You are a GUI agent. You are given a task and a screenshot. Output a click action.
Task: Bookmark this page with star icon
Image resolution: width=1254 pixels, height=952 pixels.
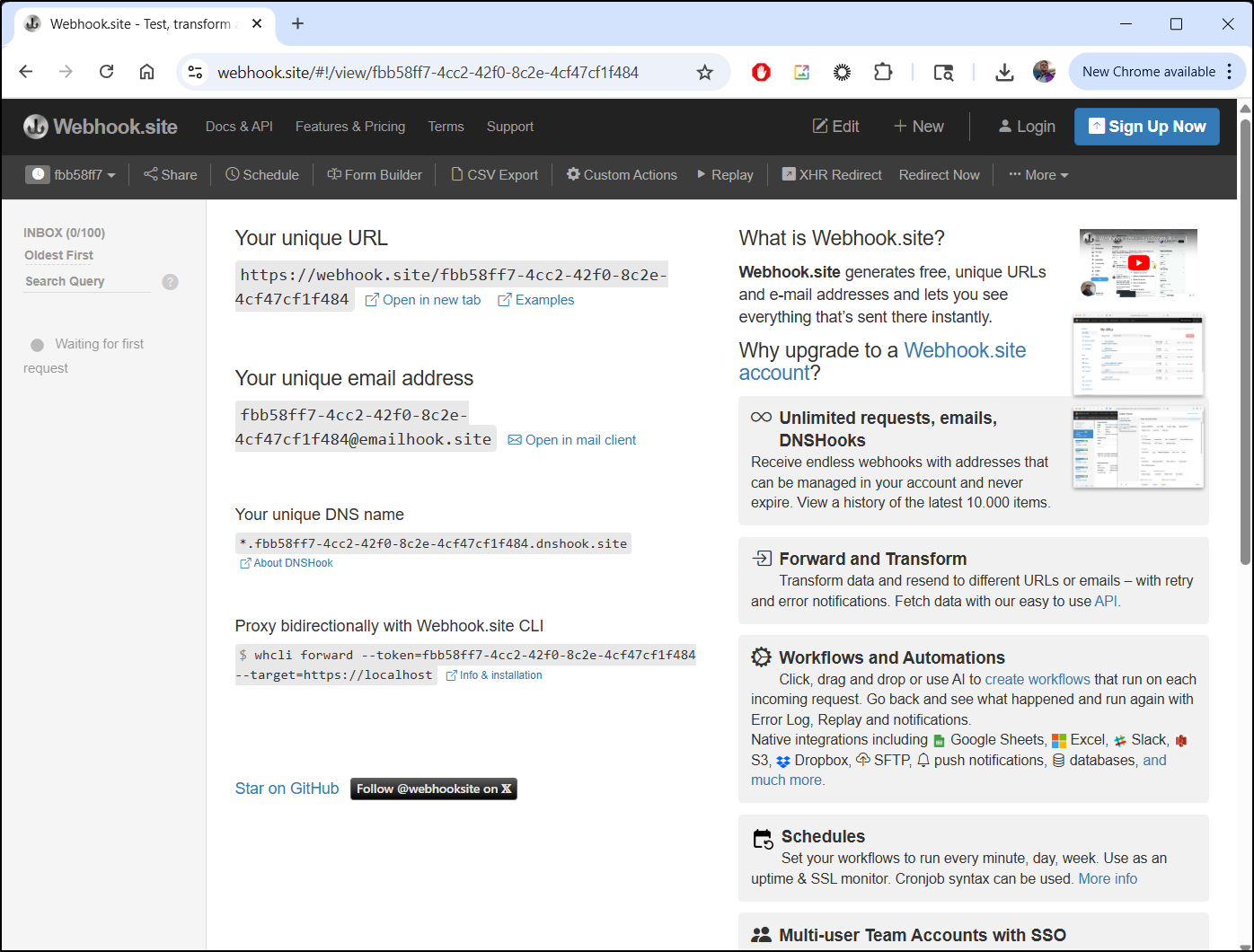click(705, 72)
